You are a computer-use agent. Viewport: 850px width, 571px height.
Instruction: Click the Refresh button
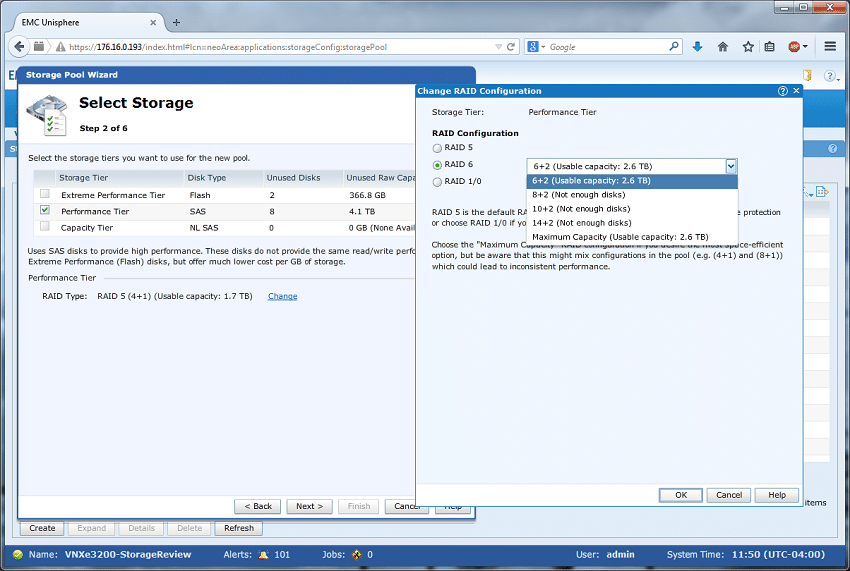[x=239, y=528]
